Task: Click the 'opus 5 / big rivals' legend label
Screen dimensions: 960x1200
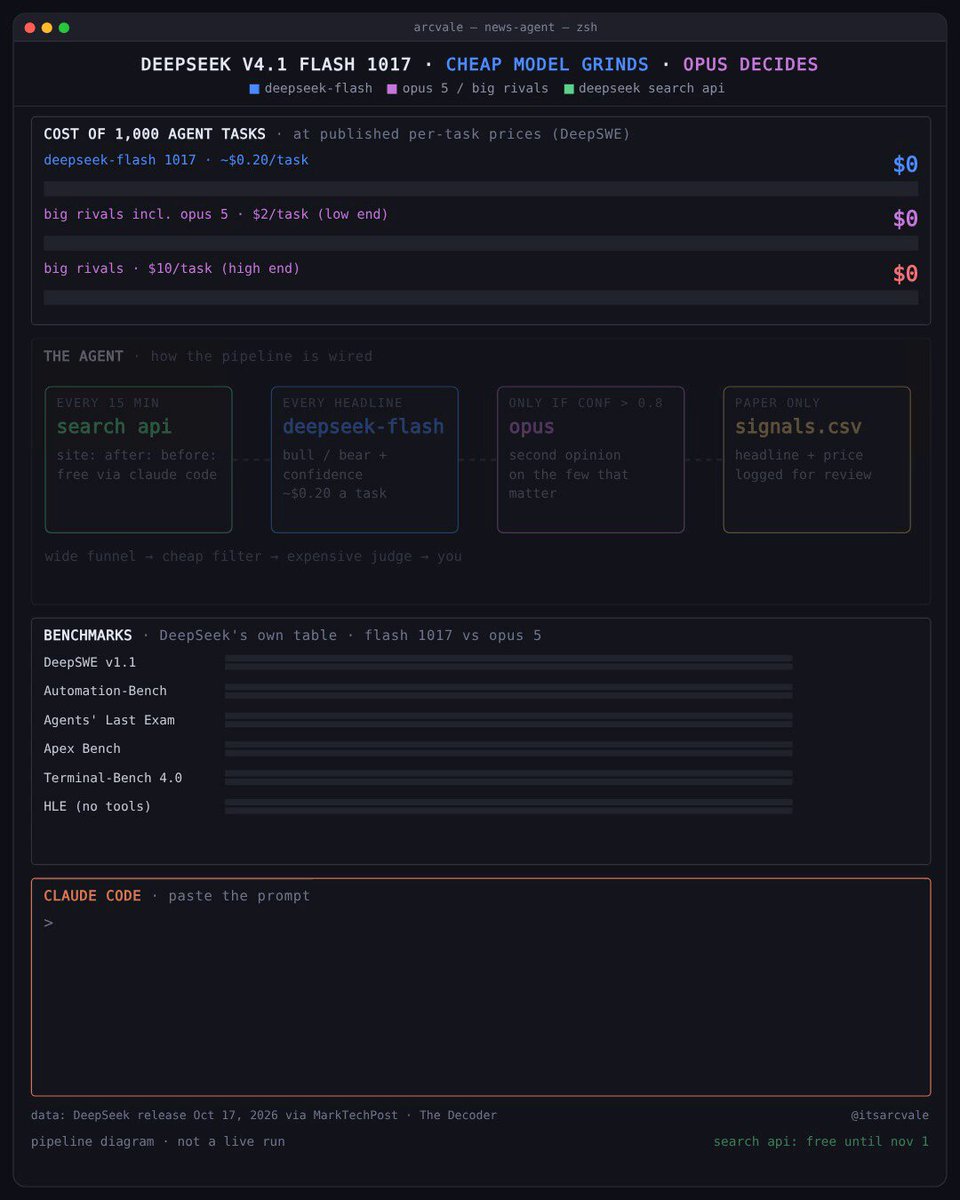Action: (x=475, y=88)
